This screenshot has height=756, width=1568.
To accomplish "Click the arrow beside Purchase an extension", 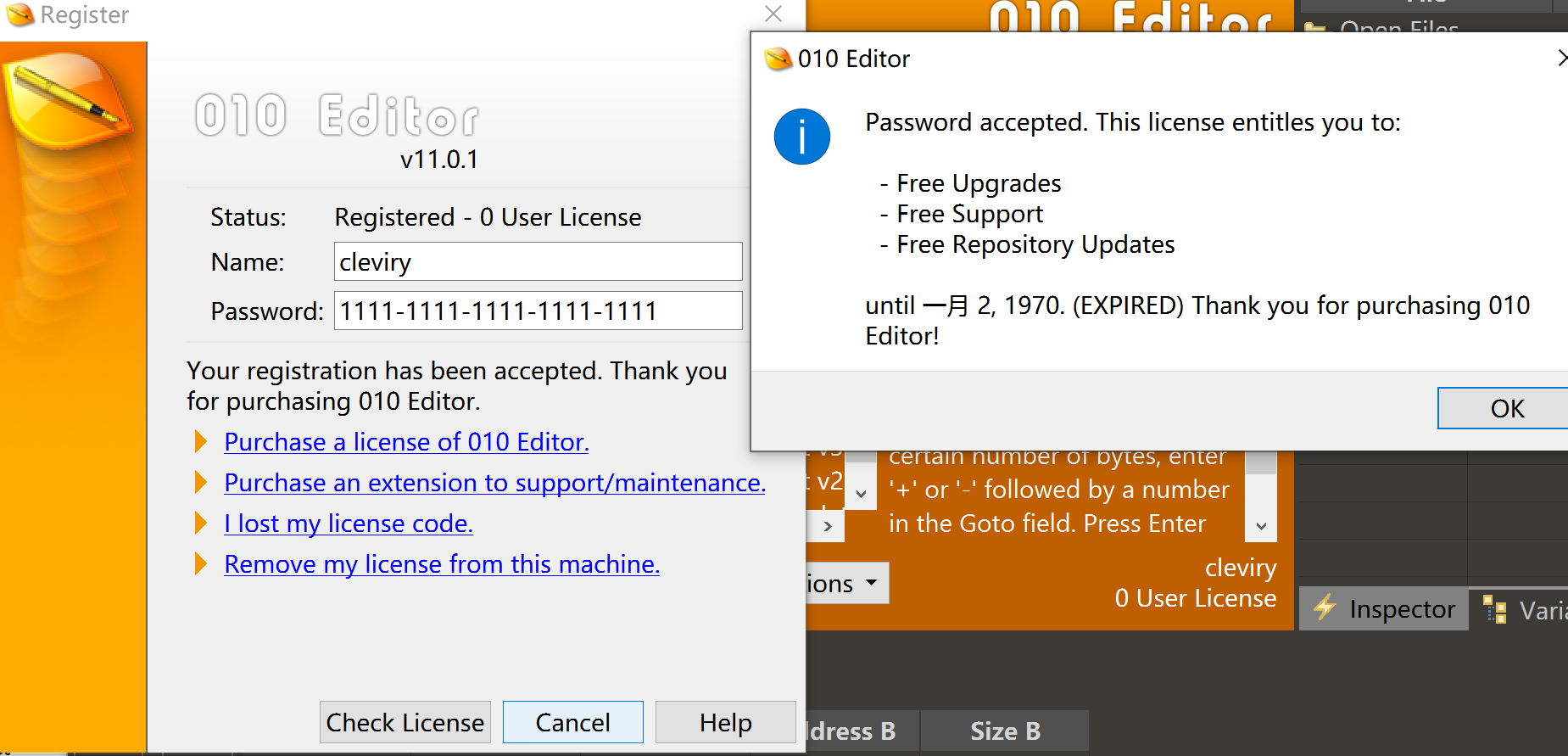I will coord(201,482).
